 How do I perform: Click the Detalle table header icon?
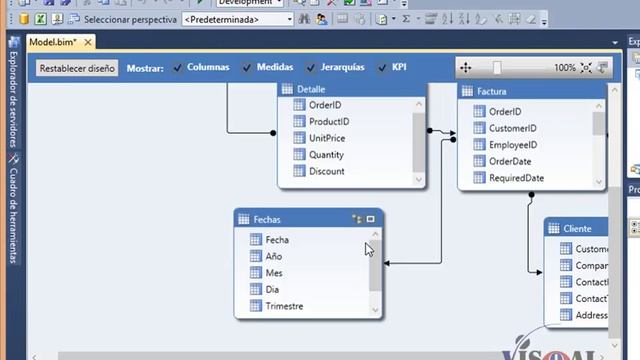(x=287, y=89)
